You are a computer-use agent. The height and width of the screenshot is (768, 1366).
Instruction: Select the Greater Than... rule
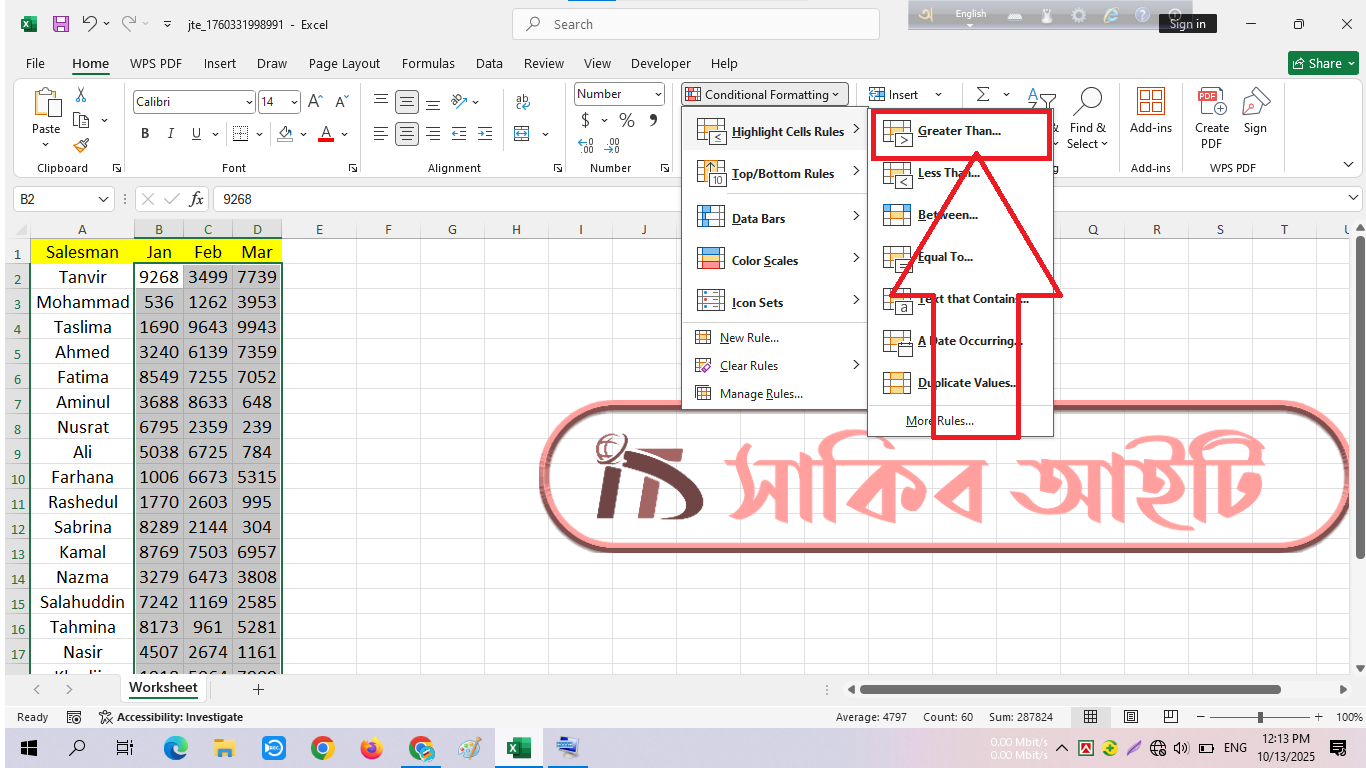(958, 131)
